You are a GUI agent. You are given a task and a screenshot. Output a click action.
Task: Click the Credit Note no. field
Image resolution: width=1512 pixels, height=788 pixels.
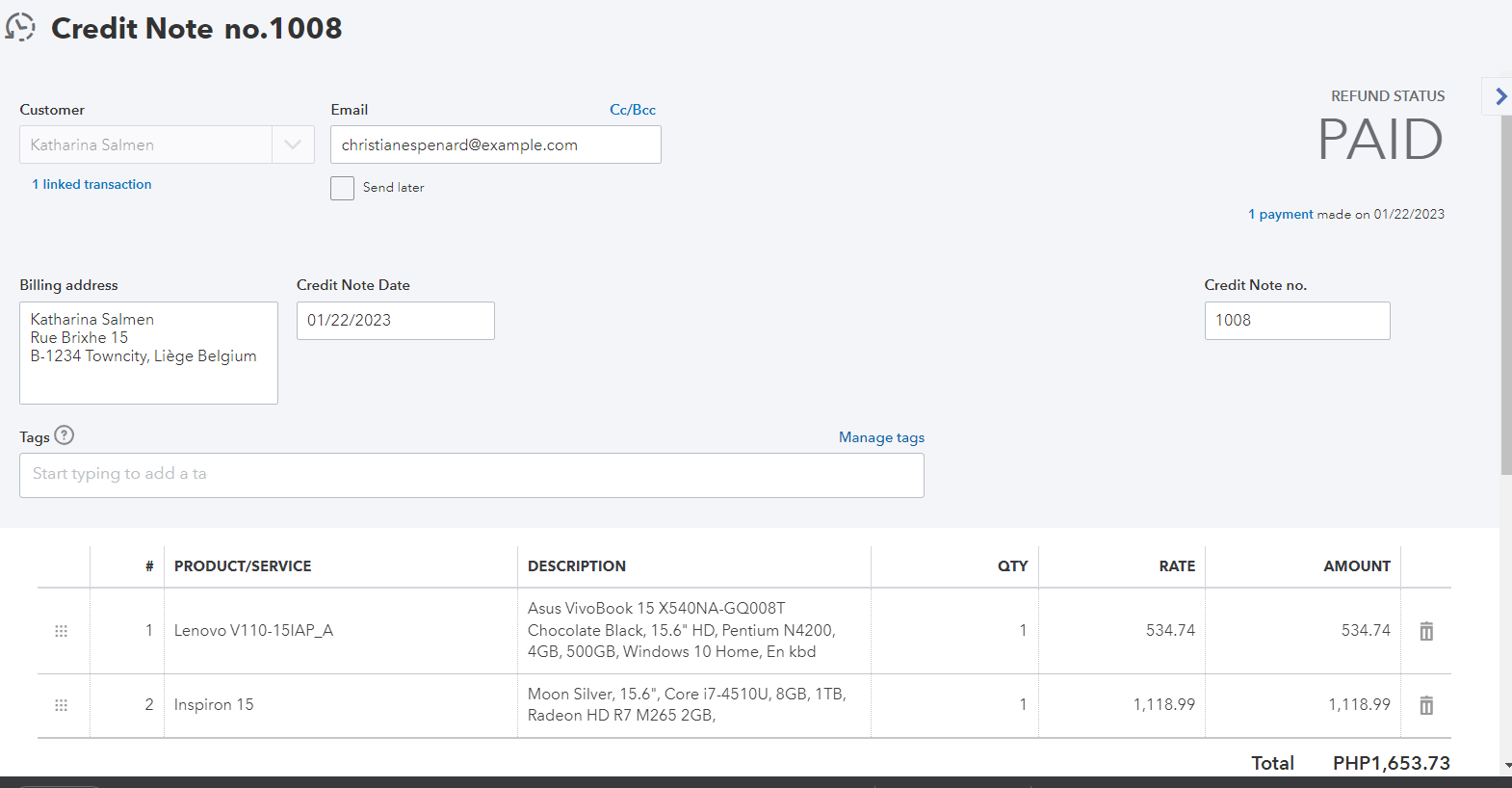point(1296,321)
